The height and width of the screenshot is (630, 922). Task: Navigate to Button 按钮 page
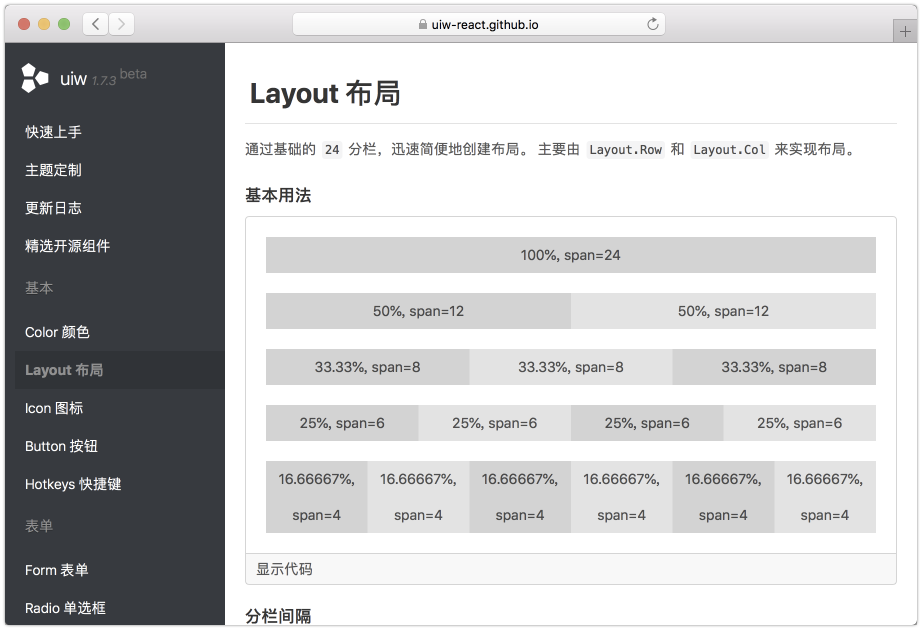61,446
